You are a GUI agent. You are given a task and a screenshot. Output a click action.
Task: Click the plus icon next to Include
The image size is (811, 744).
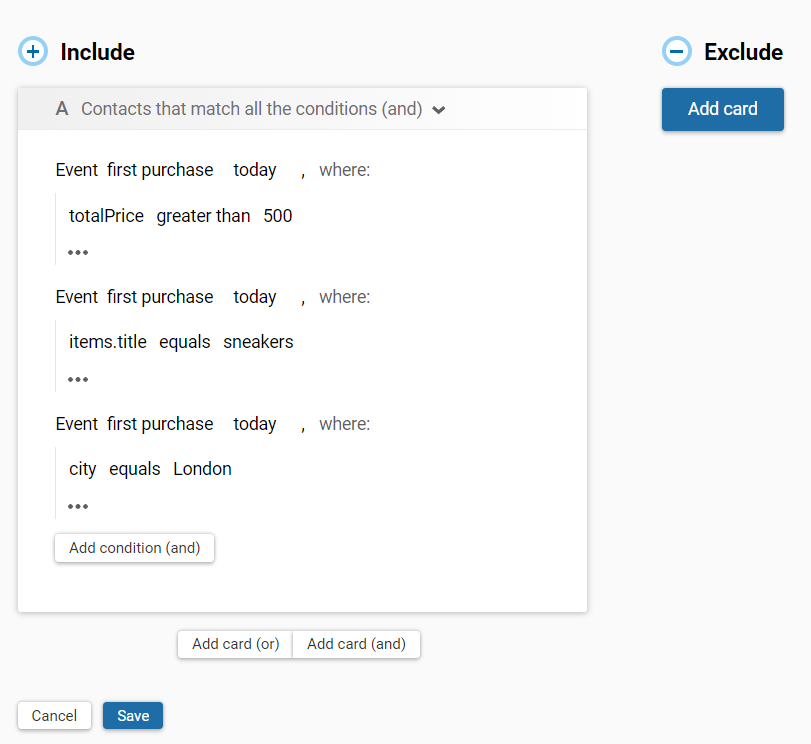point(33,51)
